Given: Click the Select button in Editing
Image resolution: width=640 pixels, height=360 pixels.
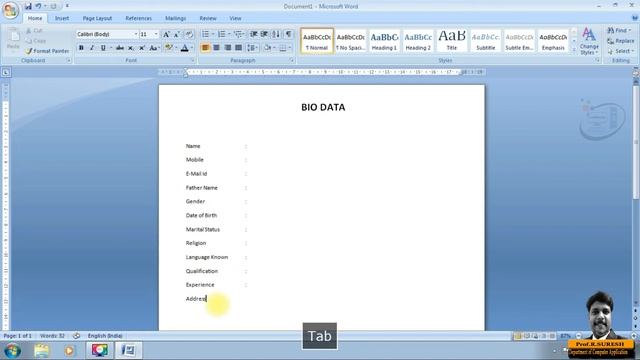Looking at the screenshot, I should [621, 51].
